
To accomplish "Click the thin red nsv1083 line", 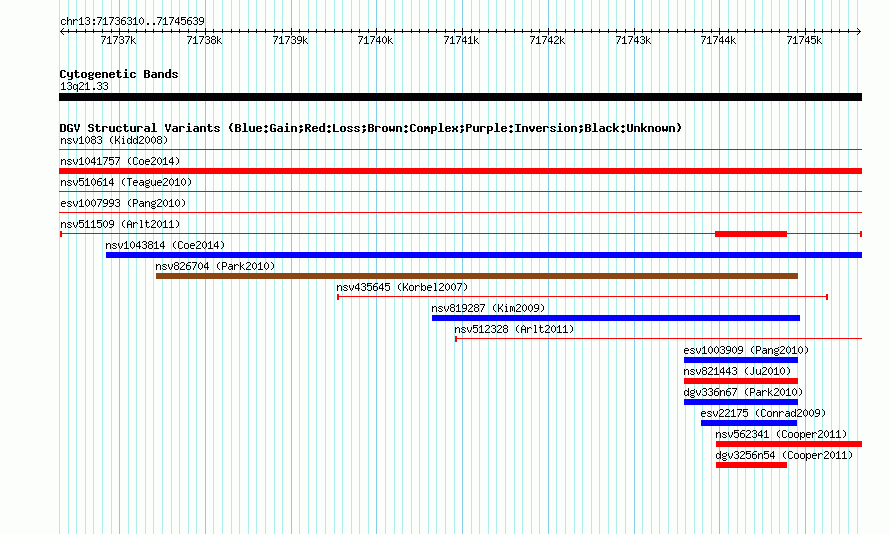I will (460, 150).
